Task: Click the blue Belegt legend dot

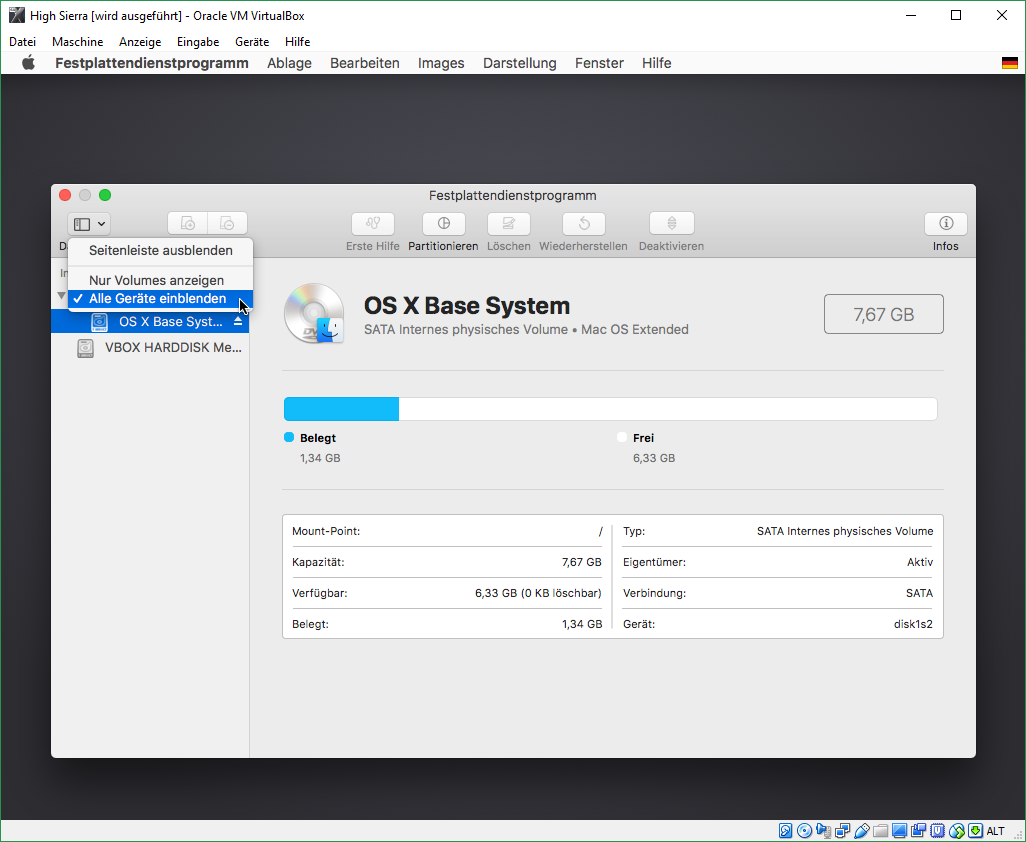Action: [289, 437]
